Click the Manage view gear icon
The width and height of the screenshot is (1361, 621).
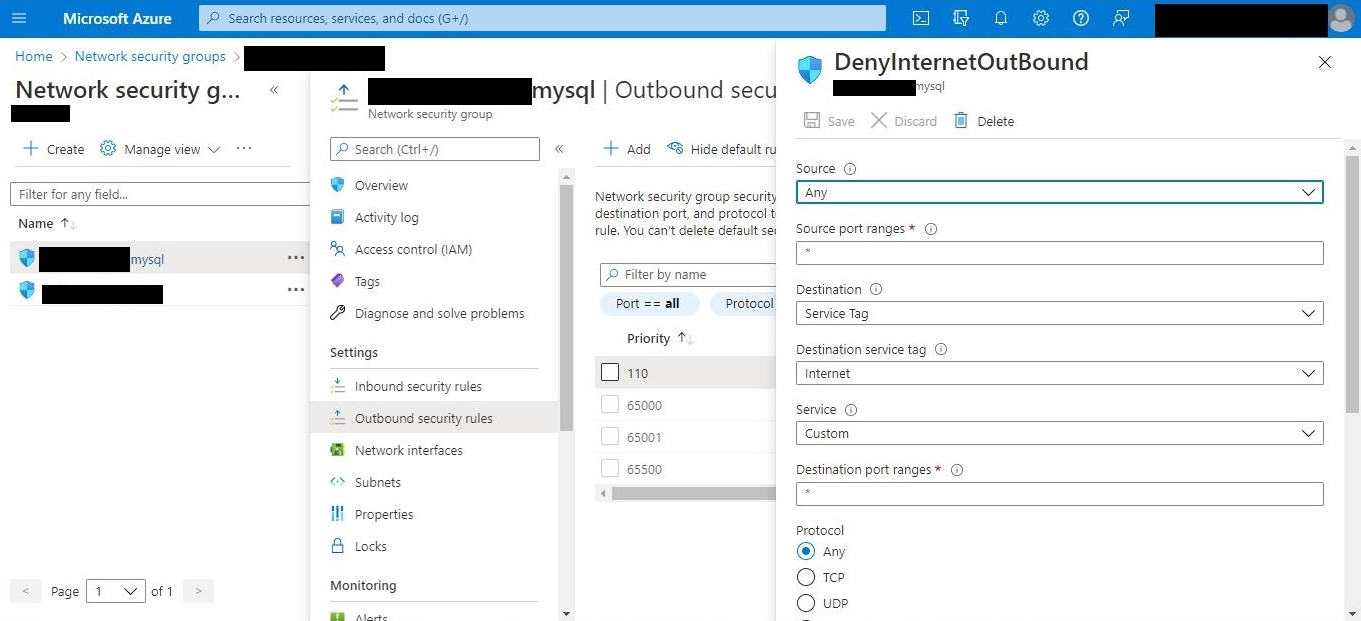(108, 149)
